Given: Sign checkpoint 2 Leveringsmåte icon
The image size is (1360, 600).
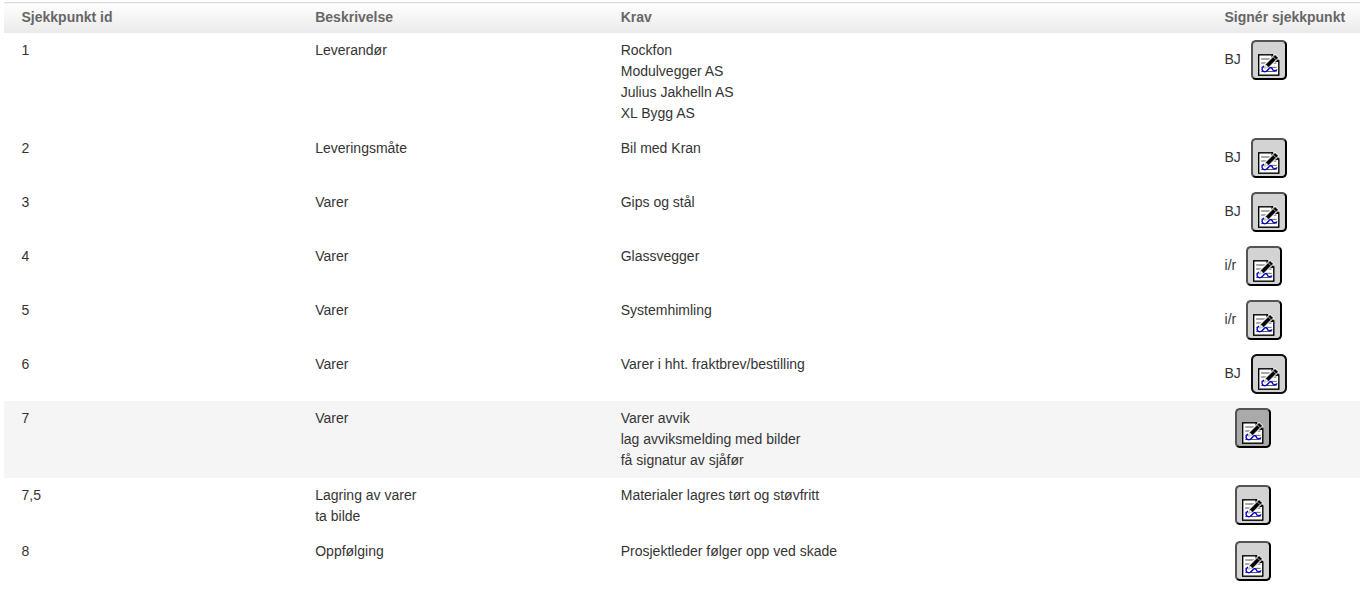Looking at the screenshot, I should point(1269,159).
